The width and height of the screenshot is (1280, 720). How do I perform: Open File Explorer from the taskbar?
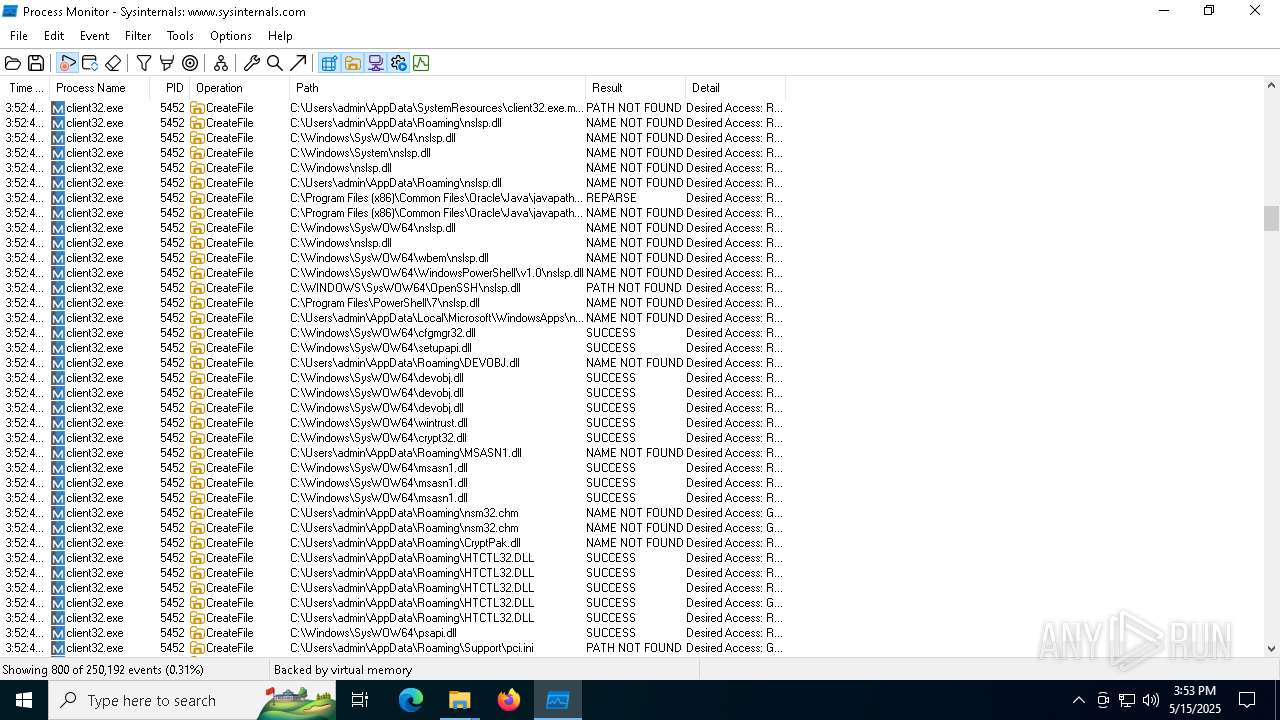click(459, 700)
